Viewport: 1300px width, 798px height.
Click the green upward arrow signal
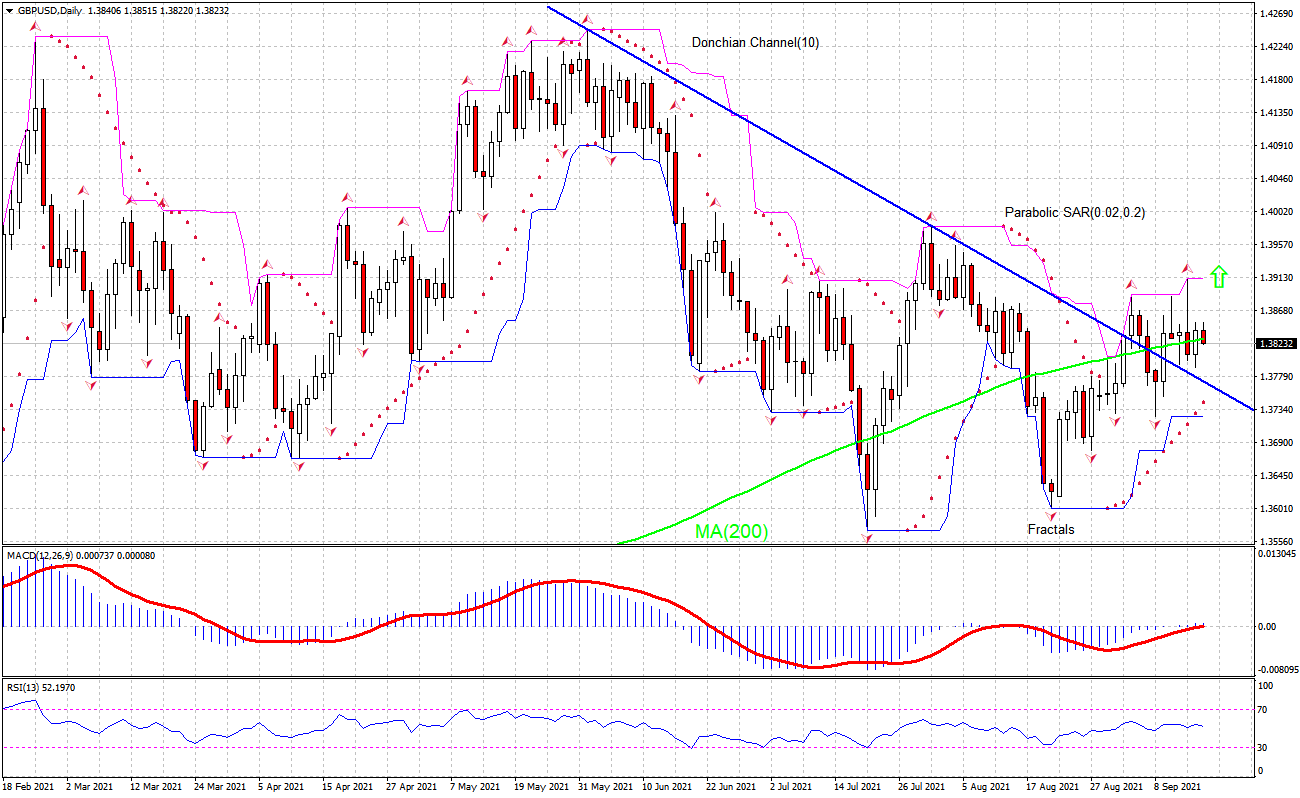(x=1218, y=276)
